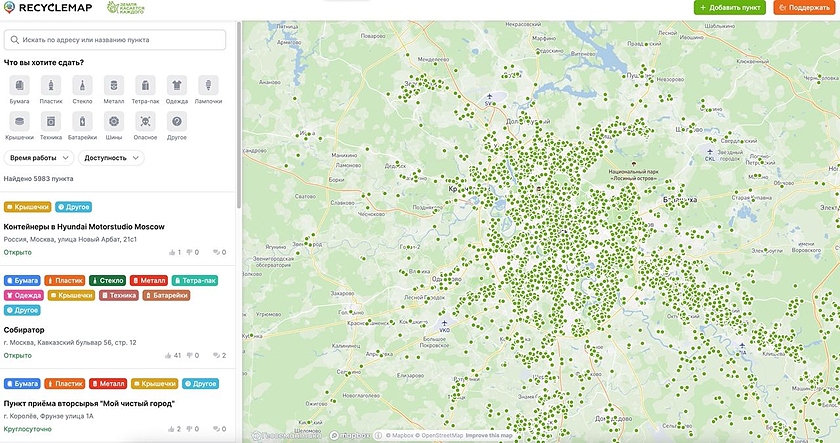This screenshot has height=443, width=840.
Task: Enable the Крышечки (caps) filter
Action: tap(19, 121)
